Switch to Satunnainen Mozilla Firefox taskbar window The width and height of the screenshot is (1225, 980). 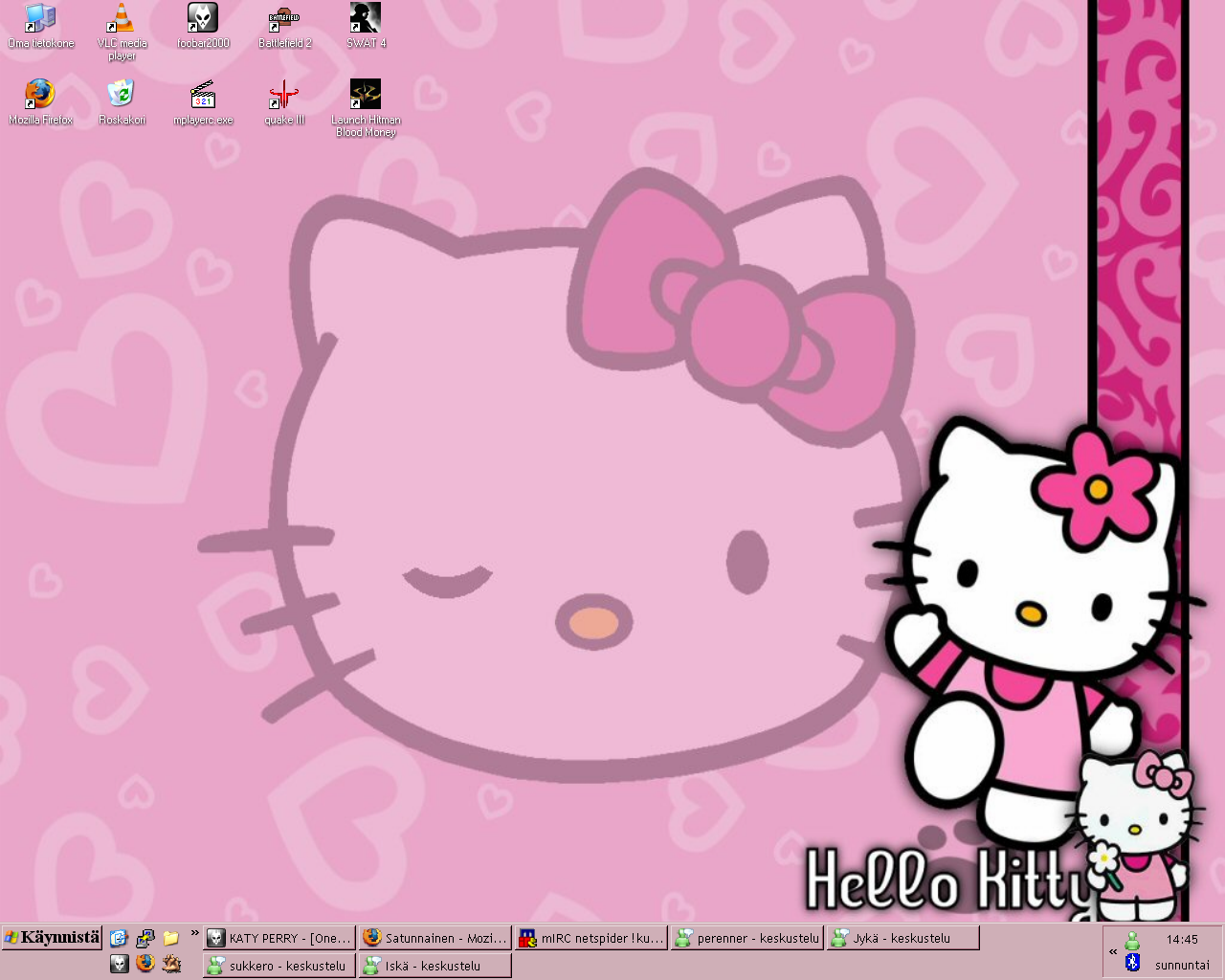tap(434, 938)
